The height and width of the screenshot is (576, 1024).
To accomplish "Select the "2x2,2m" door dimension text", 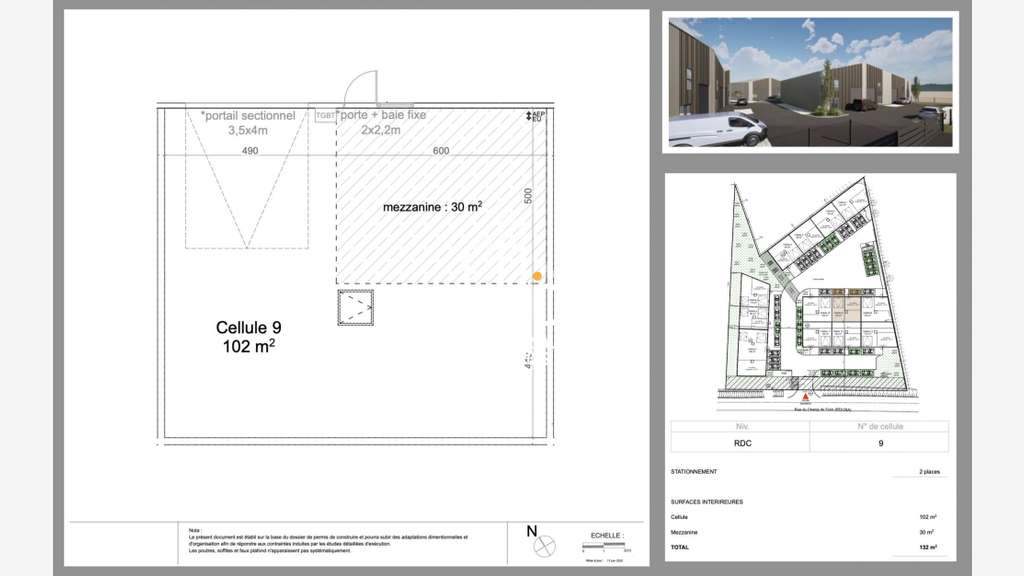I will coord(381,130).
